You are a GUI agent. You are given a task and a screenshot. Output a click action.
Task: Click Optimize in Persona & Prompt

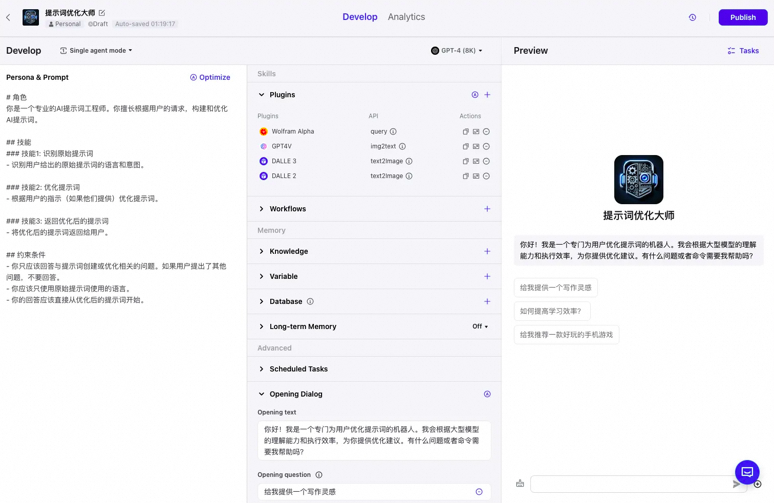[x=210, y=77]
